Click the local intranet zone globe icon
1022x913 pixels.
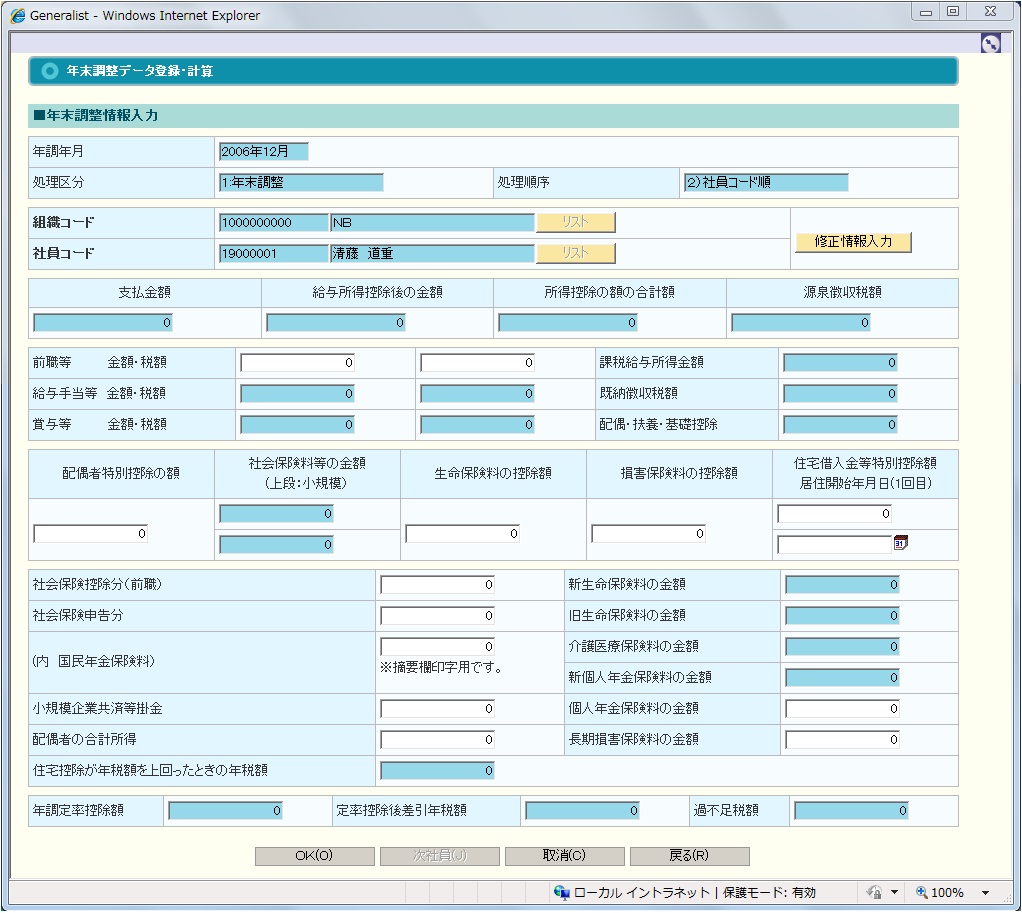561,892
